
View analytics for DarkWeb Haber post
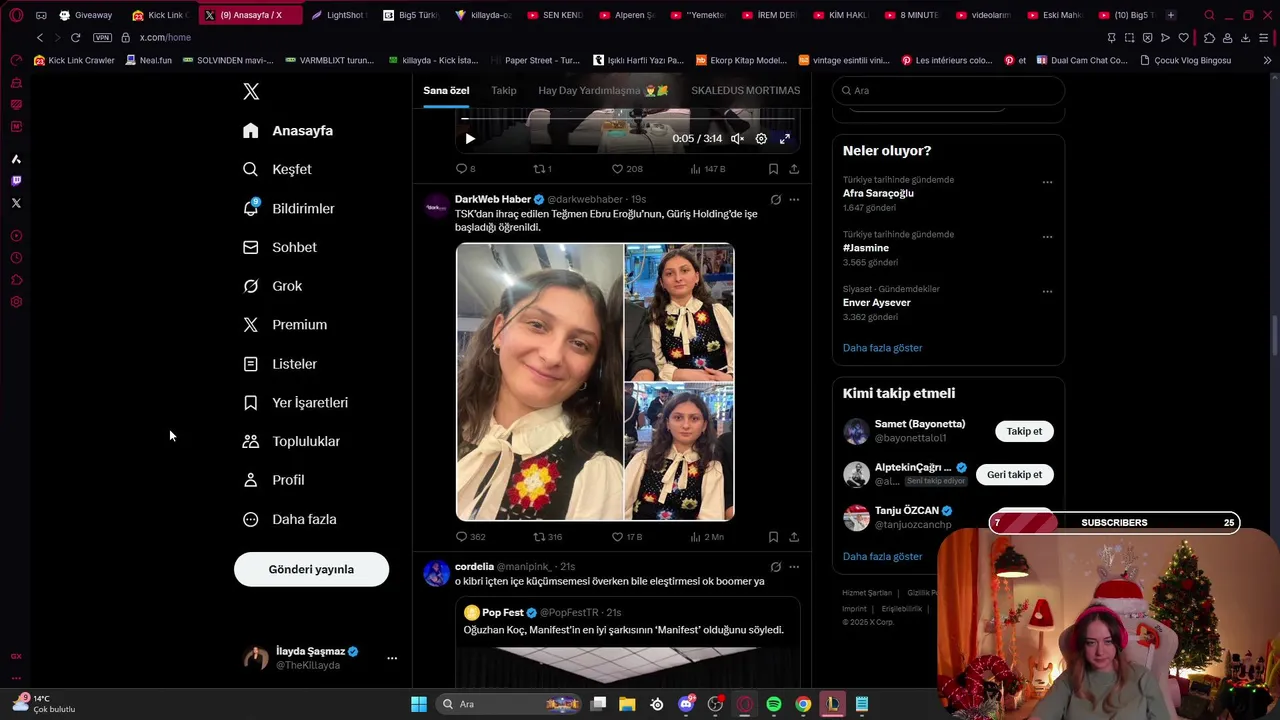[x=706, y=537]
